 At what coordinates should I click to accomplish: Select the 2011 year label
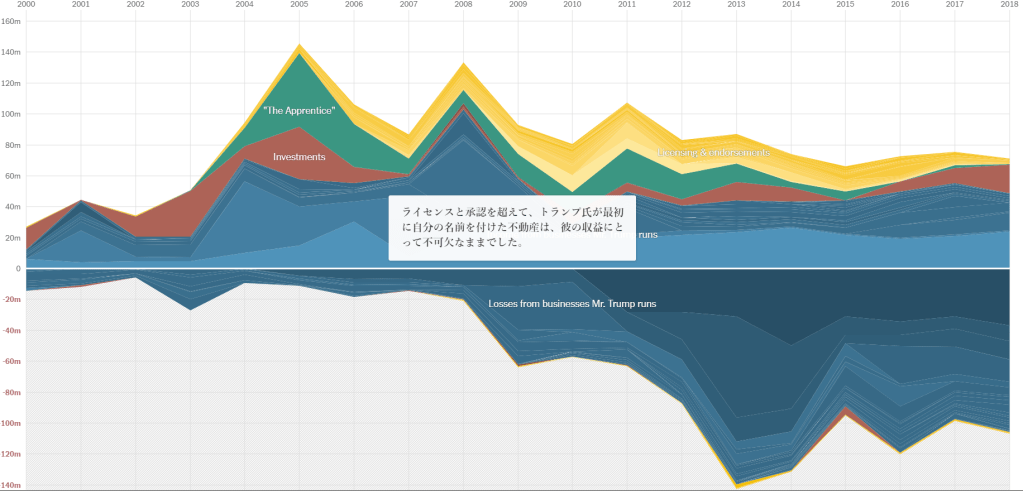point(627,5)
